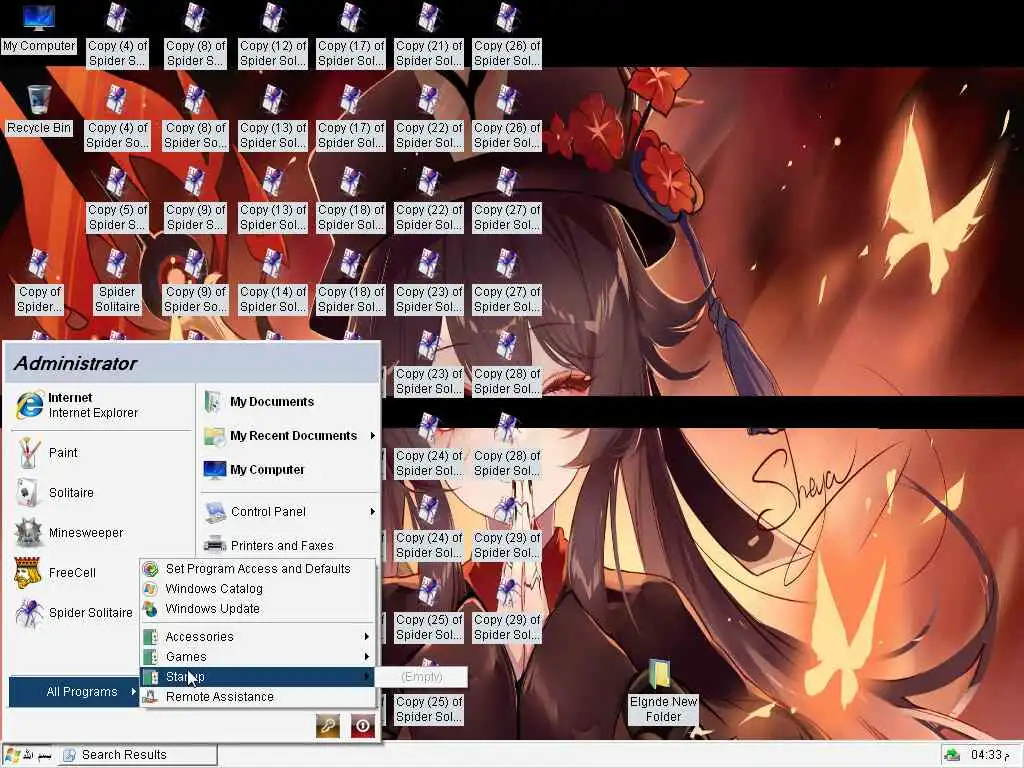This screenshot has width=1024, height=768.
Task: Open Remote Assistance from All Programs
Action: point(258,697)
